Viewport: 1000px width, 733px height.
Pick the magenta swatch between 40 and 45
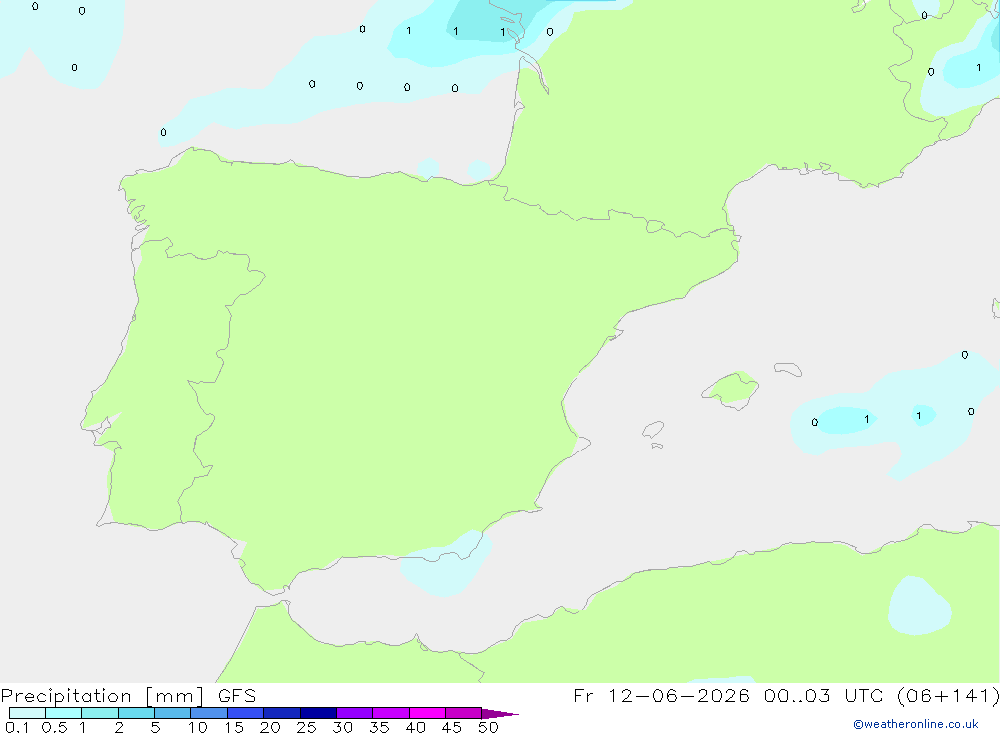point(427,713)
